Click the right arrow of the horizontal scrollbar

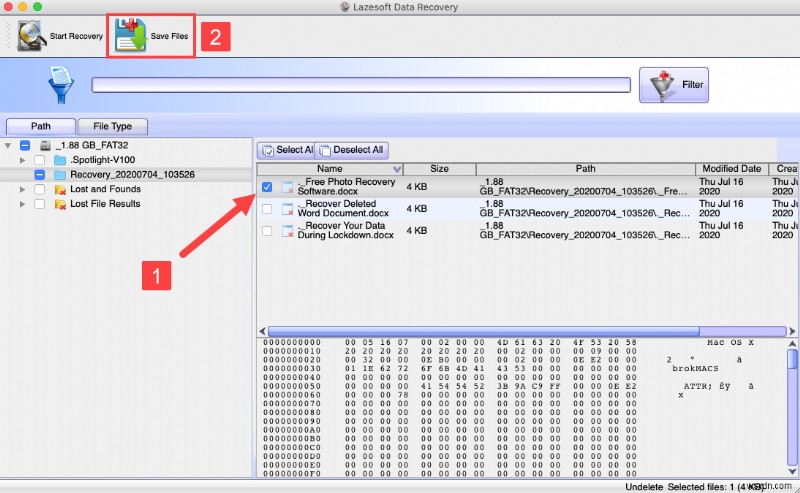point(792,331)
